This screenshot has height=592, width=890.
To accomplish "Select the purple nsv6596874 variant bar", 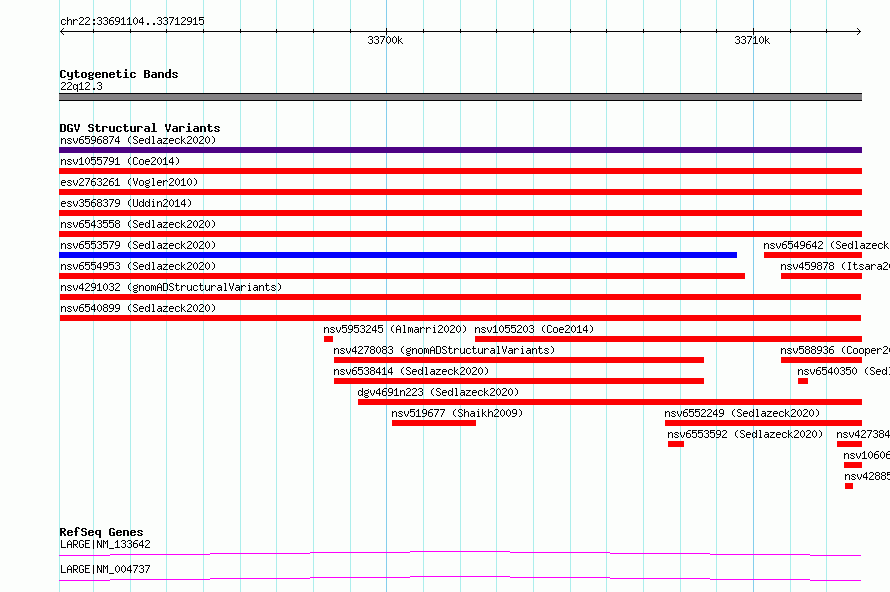I will click(x=460, y=150).
